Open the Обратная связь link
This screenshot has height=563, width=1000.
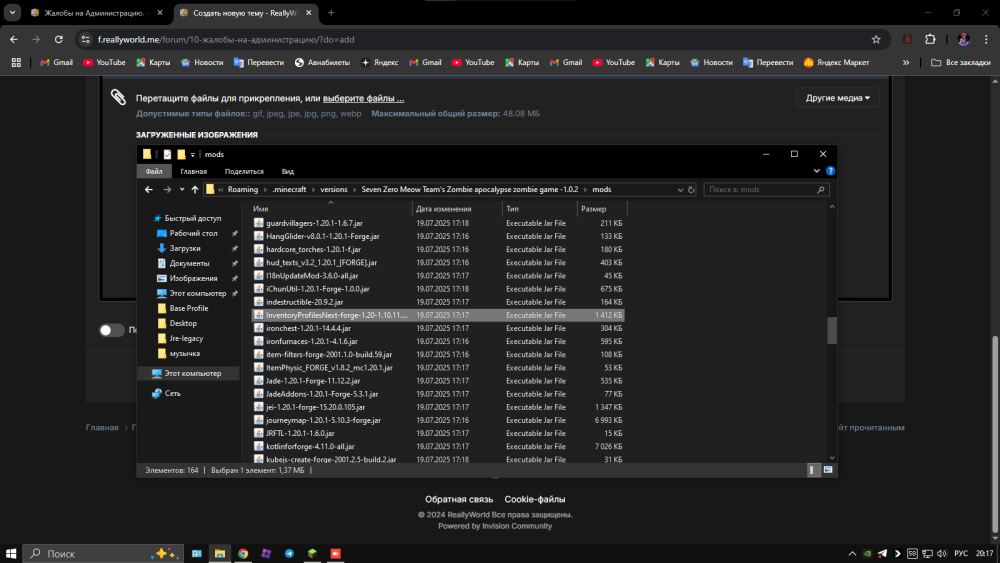pos(459,499)
